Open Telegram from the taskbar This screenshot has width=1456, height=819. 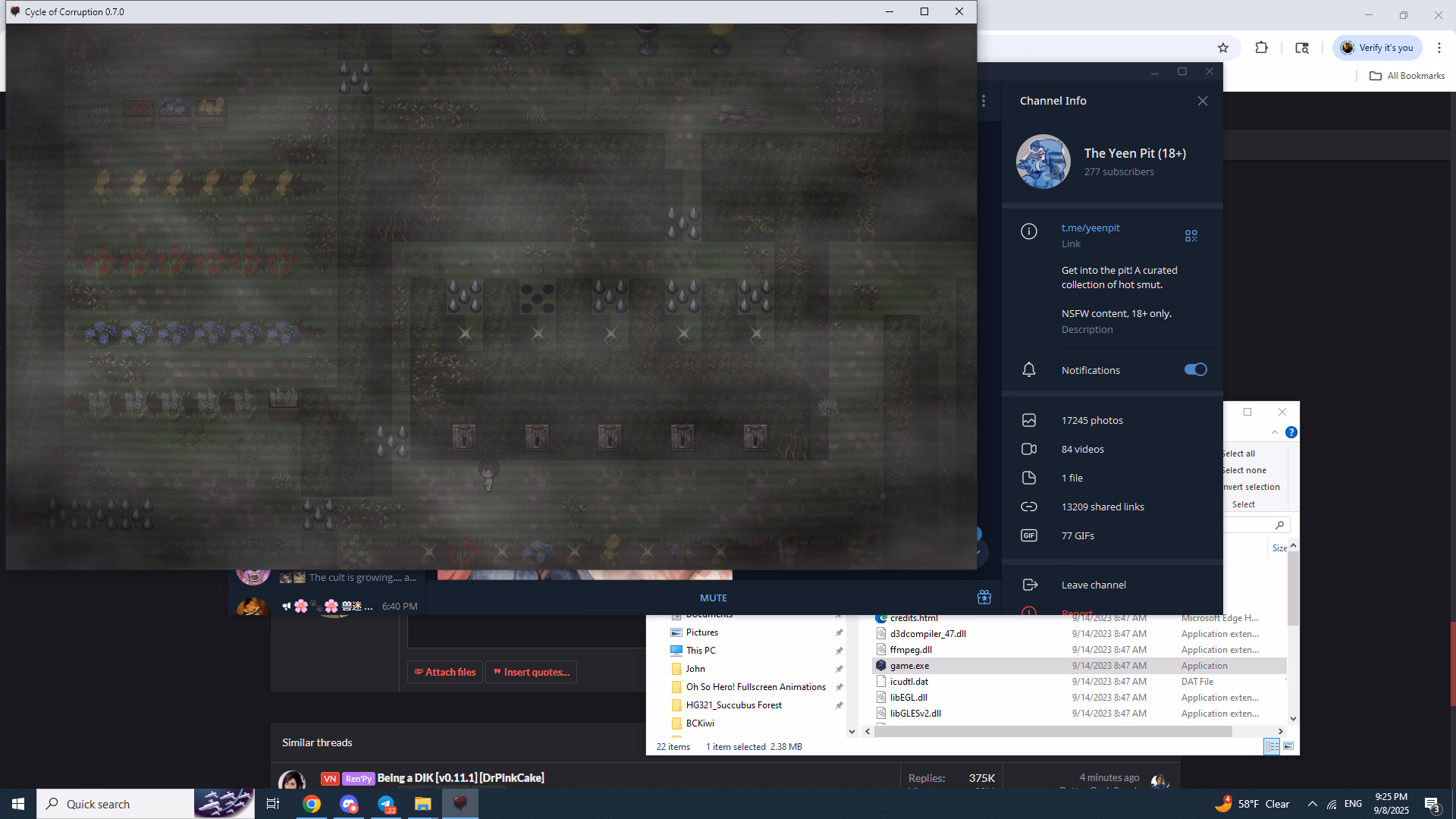(x=386, y=804)
